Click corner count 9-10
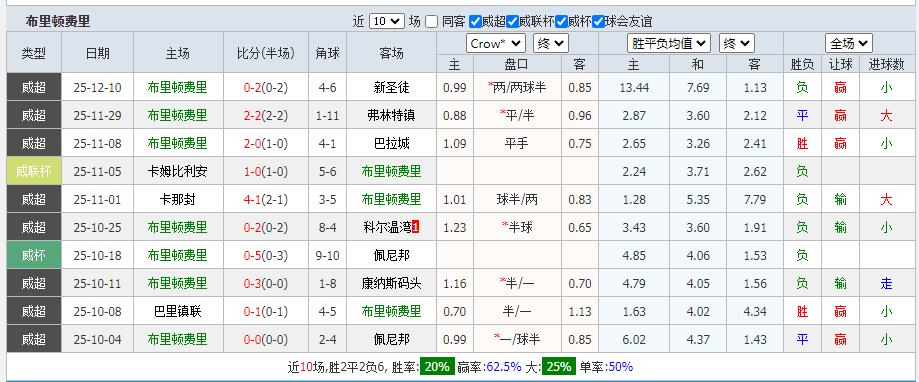 pos(328,256)
